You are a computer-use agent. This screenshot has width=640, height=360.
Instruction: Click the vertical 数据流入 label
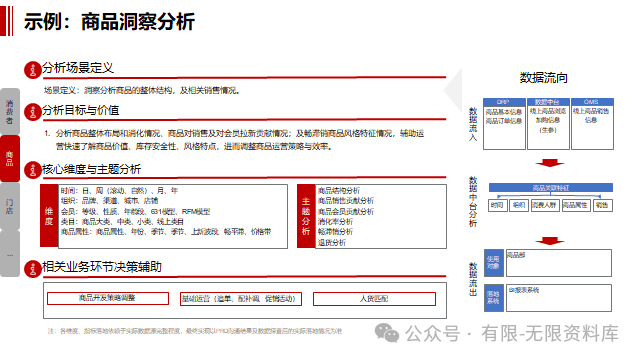tap(473, 124)
